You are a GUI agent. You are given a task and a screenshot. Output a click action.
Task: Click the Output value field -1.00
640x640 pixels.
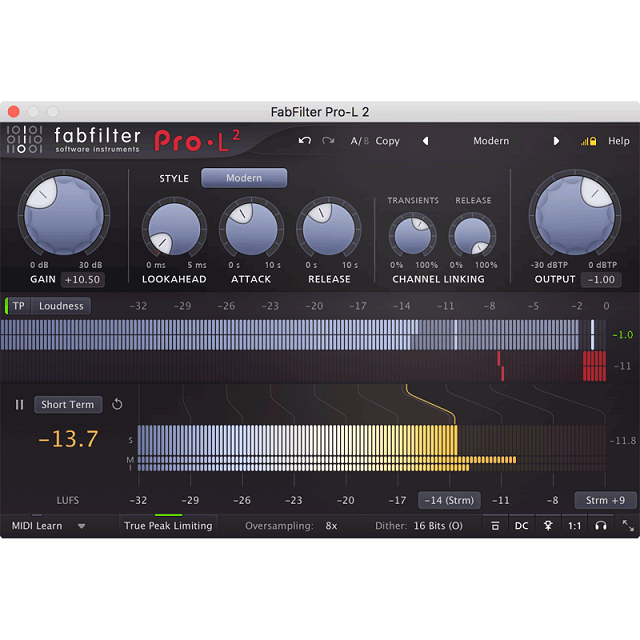coord(601,280)
